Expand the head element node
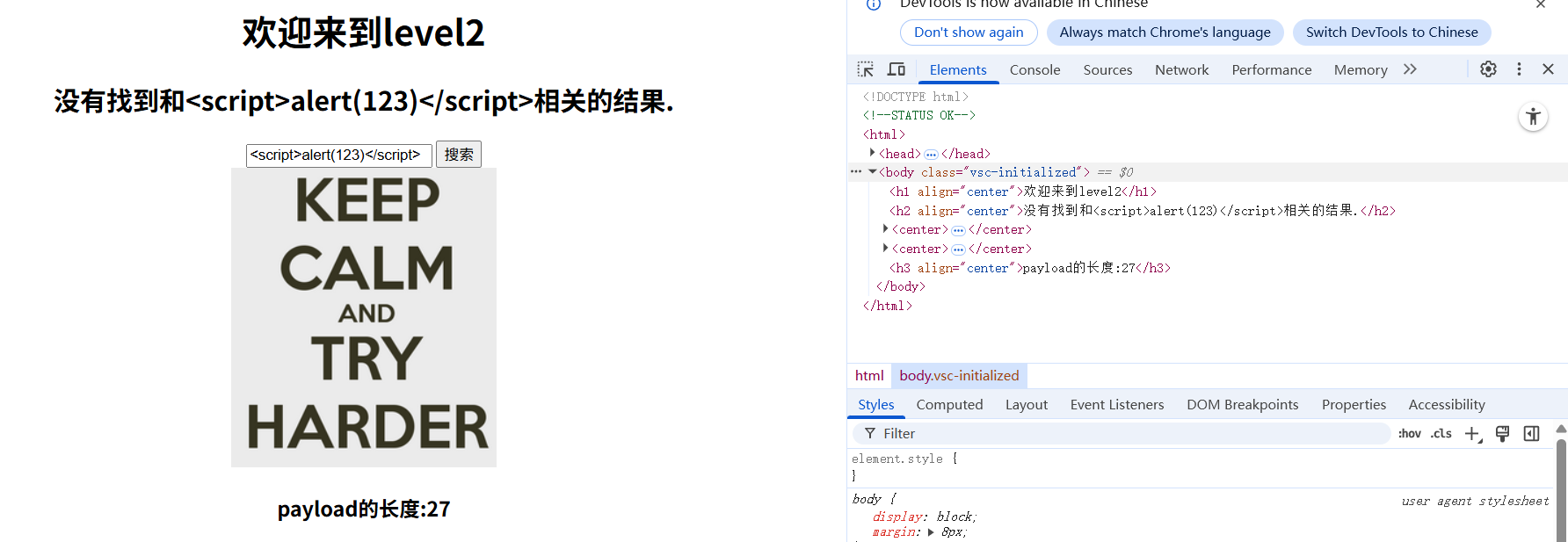The height and width of the screenshot is (542, 1568). (x=872, y=153)
